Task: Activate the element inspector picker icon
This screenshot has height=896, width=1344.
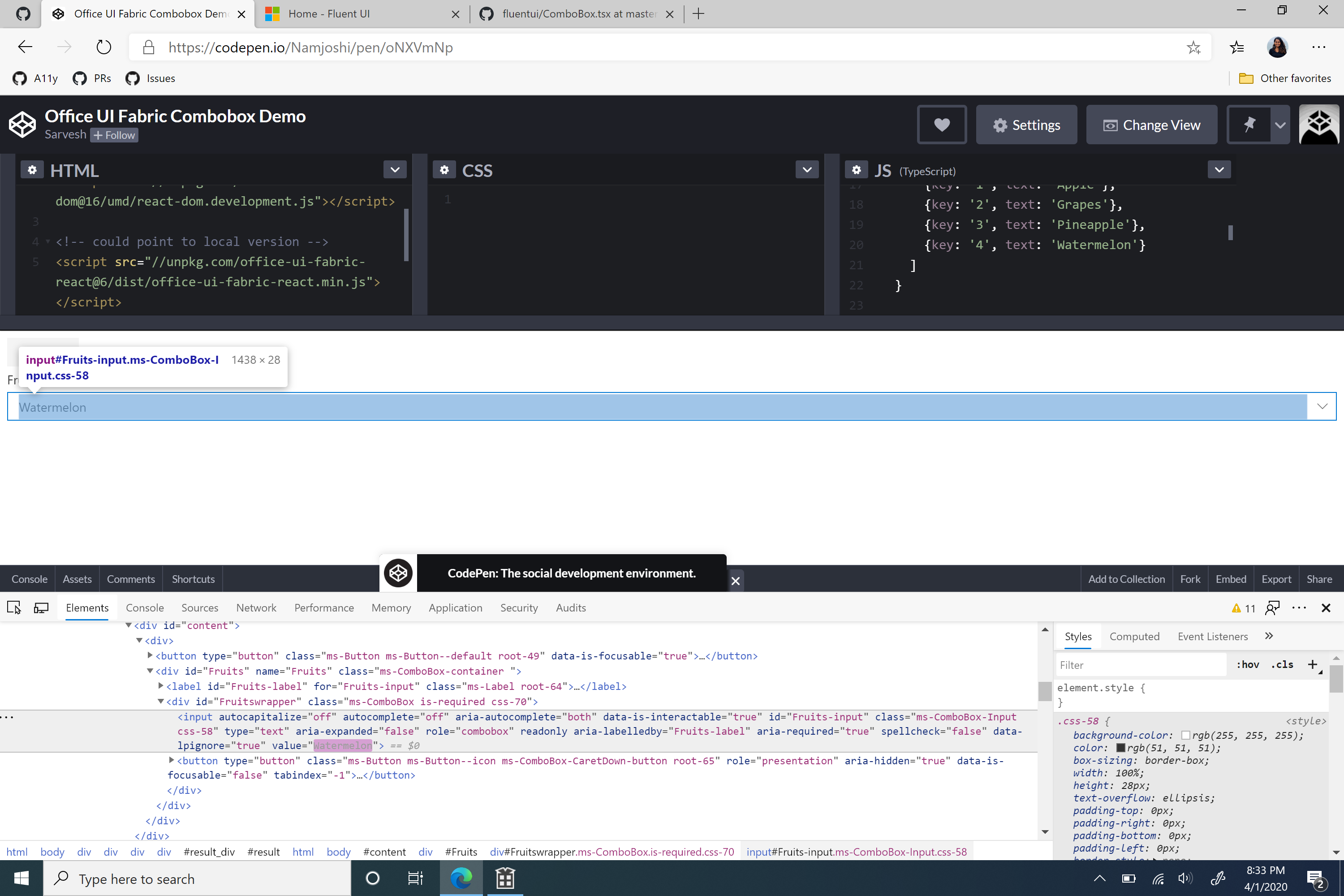Action: pos(14,607)
